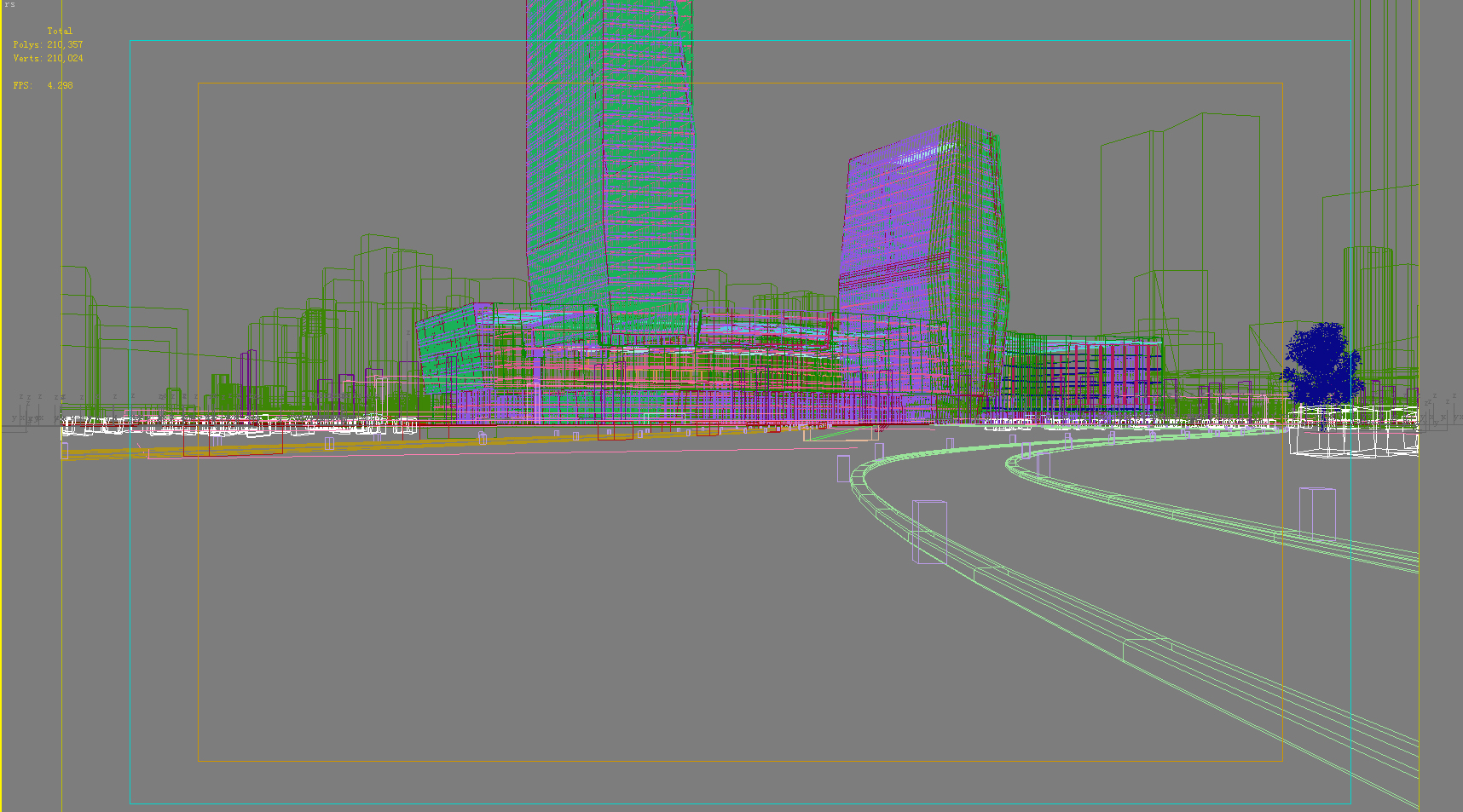
Task: Select the purple box on the left road curb
Action: coord(929,530)
